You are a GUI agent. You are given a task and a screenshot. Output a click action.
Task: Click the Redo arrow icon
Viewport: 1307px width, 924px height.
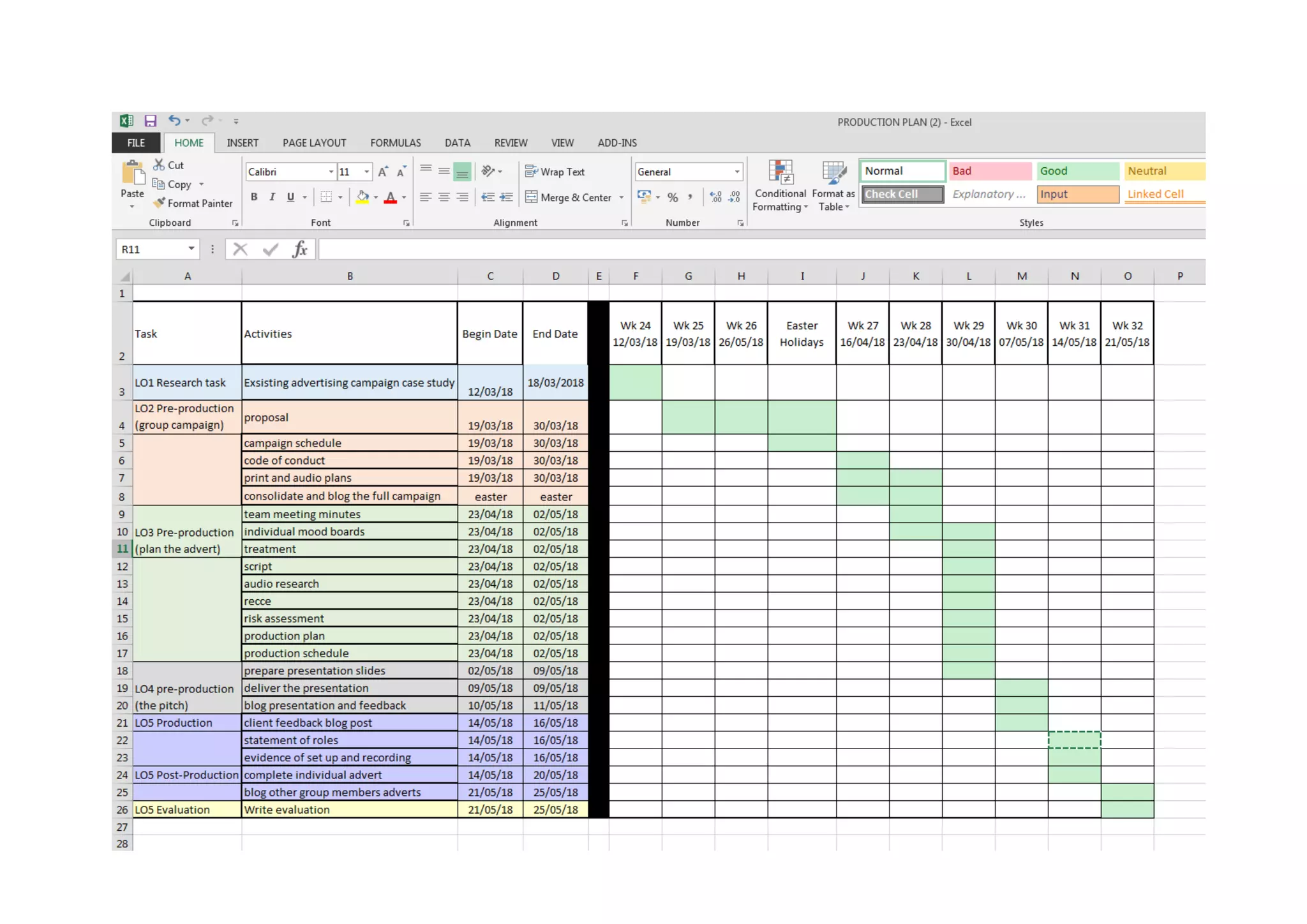(x=207, y=121)
